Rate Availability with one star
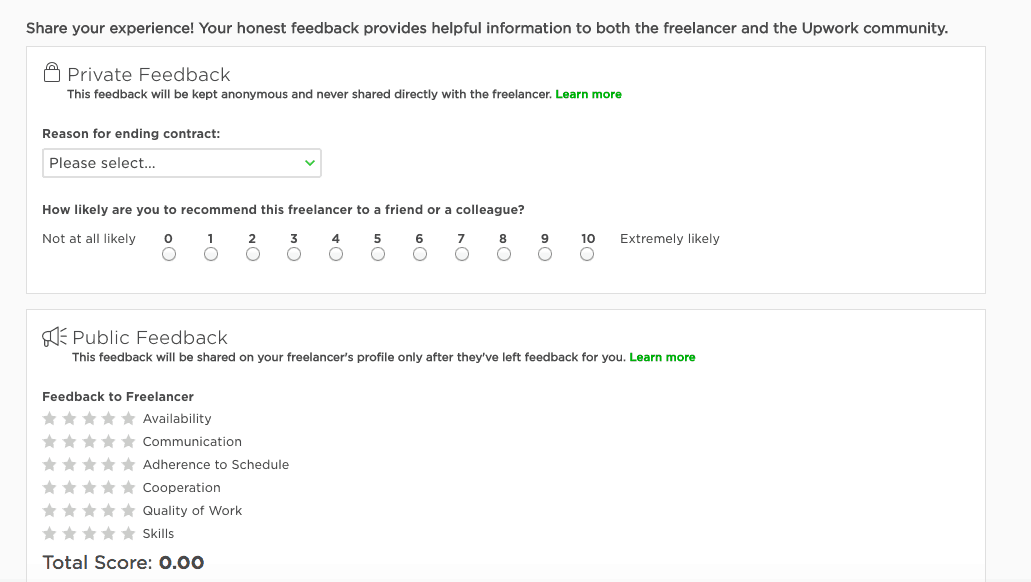This screenshot has height=582, width=1031. (49, 418)
